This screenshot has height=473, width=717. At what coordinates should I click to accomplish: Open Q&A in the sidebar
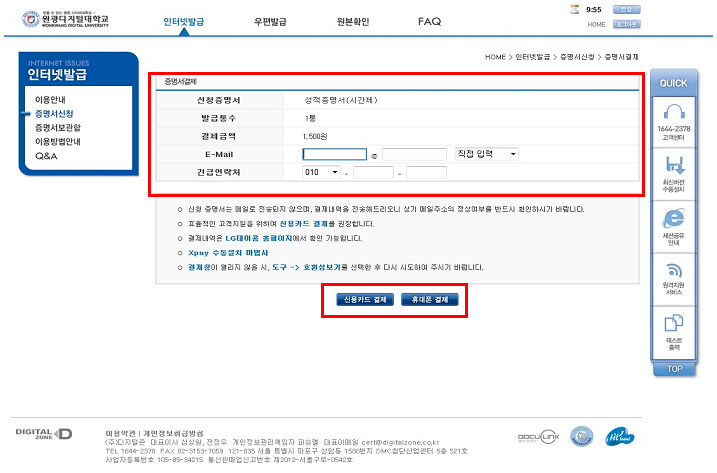46,156
